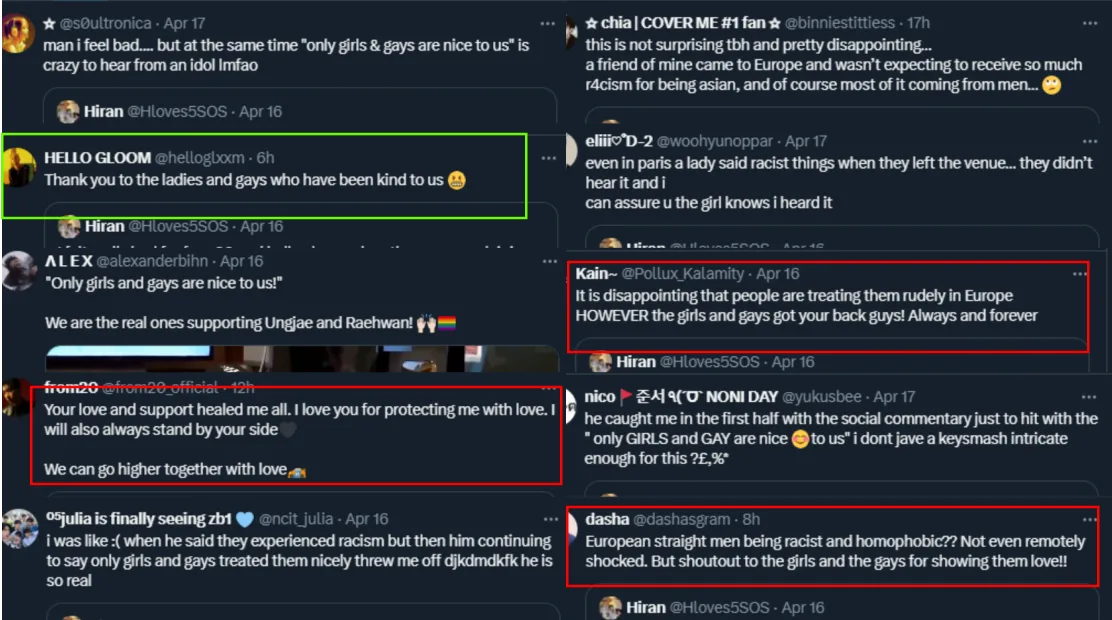Open HELLO GLOOM profile avatar
The height and width of the screenshot is (620, 1112).
point(19,168)
